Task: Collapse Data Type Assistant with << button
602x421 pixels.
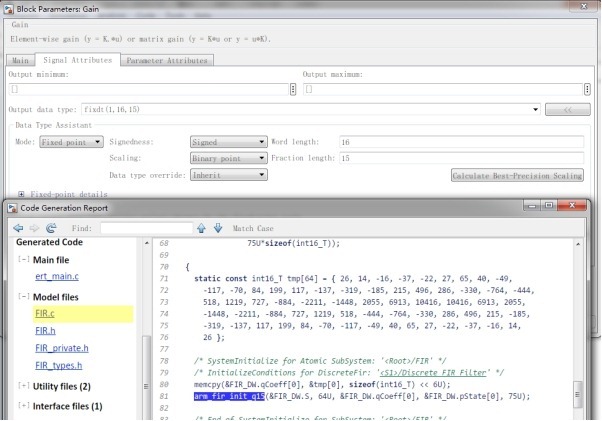Action: [568, 109]
